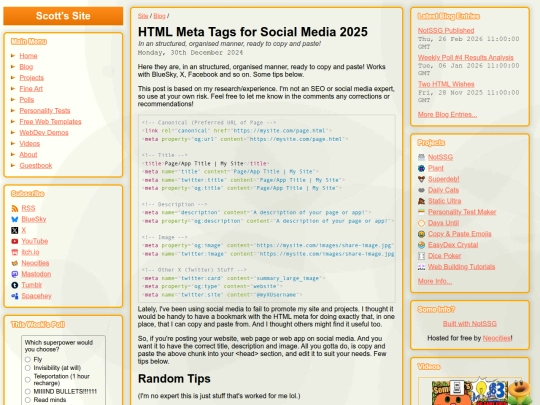540x405 pixels.
Task: Click the Spacehey subscribe link
Action: click(x=37, y=296)
